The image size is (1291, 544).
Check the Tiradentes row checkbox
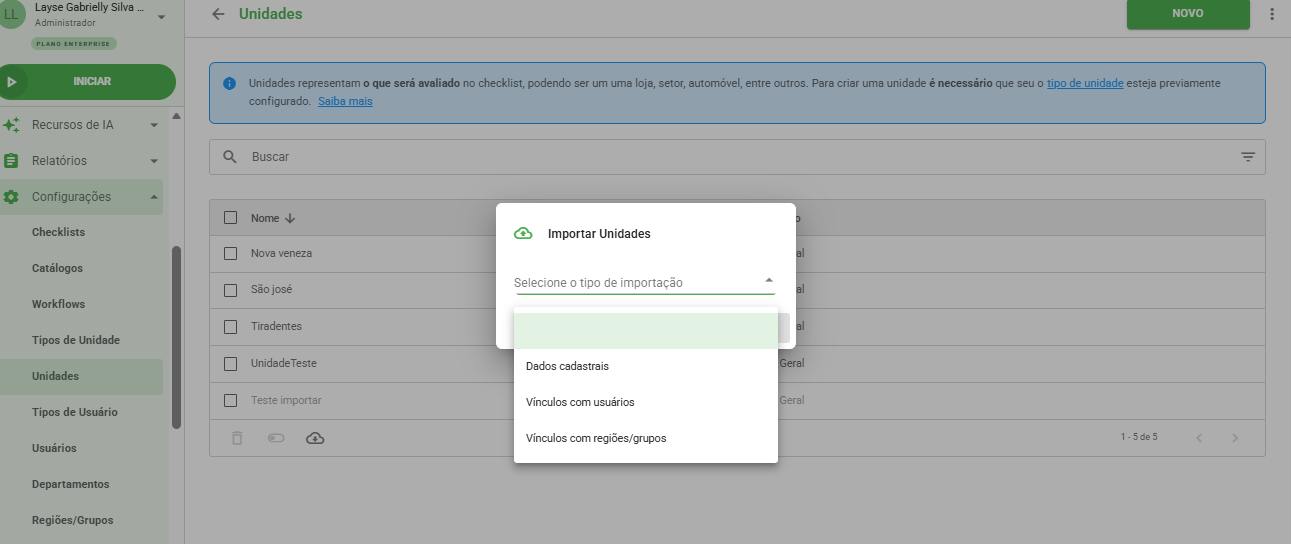click(231, 327)
